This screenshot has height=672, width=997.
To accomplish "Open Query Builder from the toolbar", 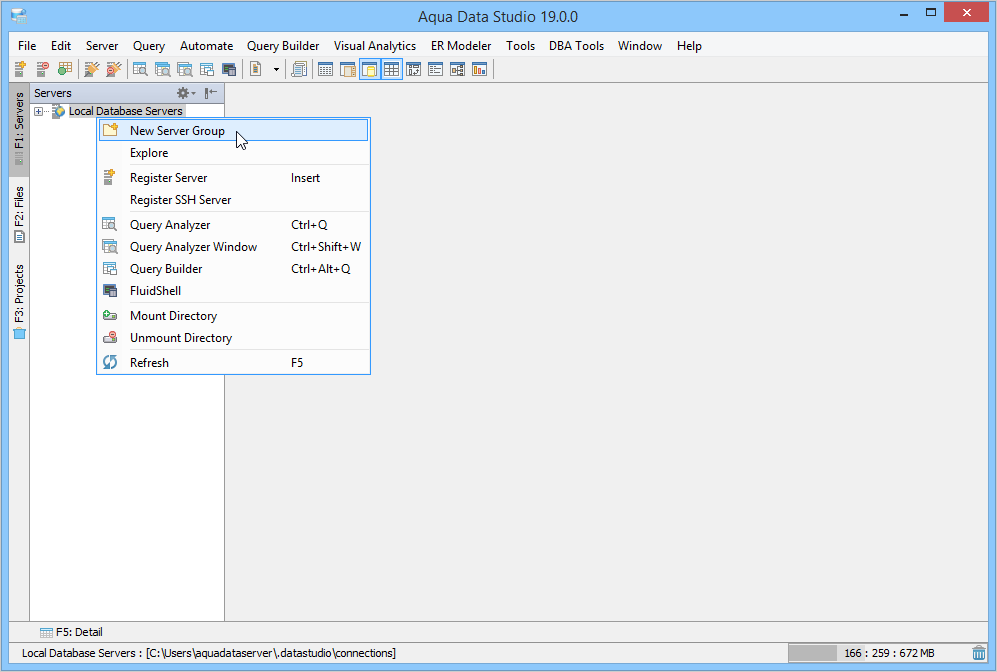I will (207, 69).
